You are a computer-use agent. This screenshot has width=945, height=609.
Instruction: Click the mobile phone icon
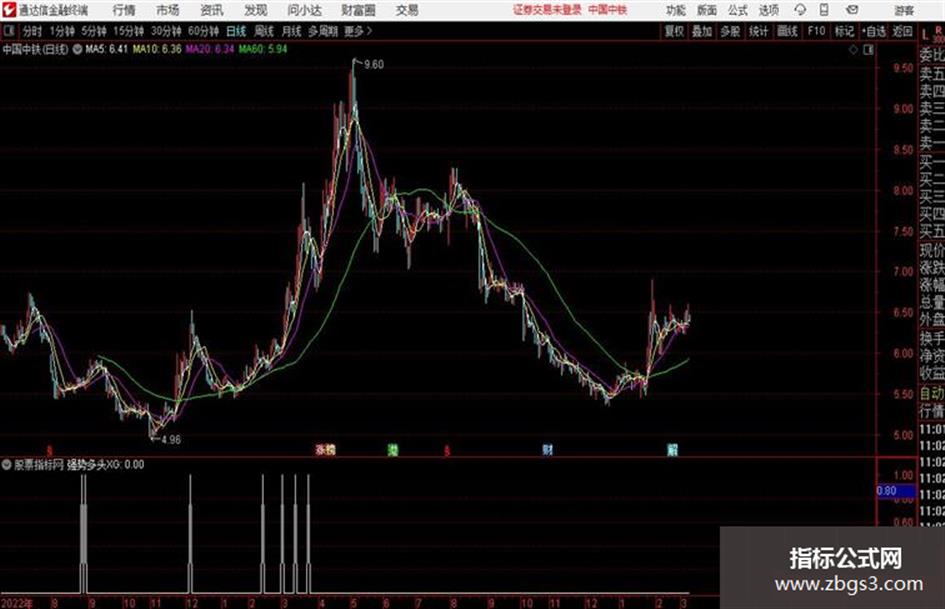[x=824, y=10]
